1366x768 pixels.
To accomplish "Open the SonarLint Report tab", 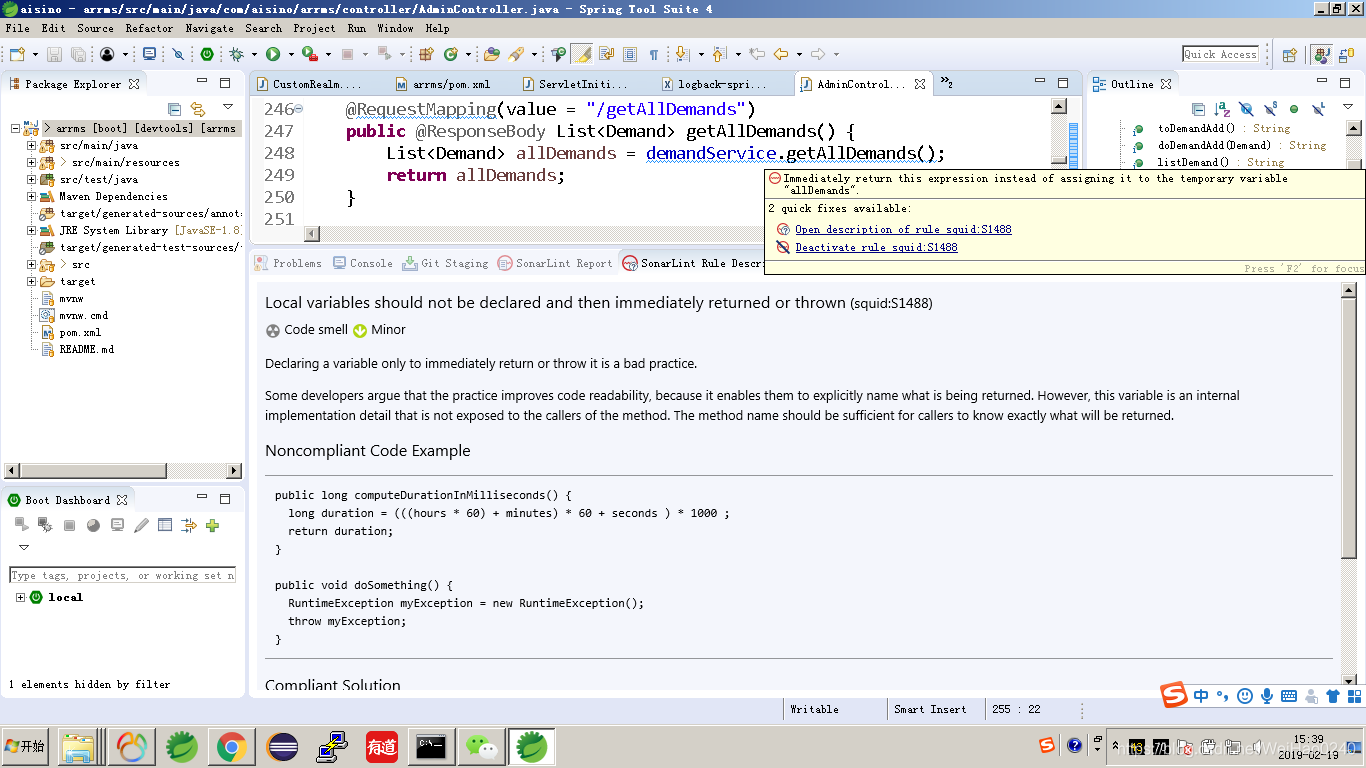I will click(x=554, y=263).
